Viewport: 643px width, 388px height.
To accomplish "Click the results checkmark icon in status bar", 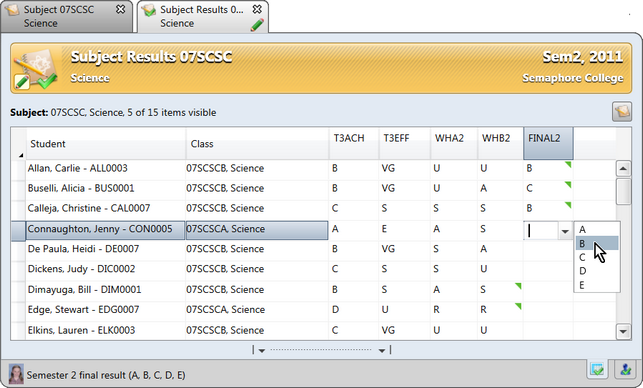I will pos(597,370).
